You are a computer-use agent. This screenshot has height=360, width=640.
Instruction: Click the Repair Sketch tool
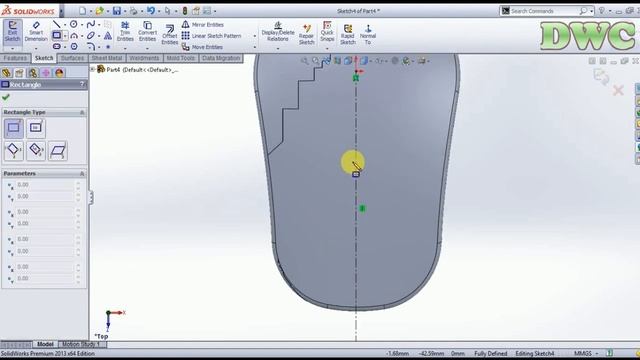pos(307,34)
